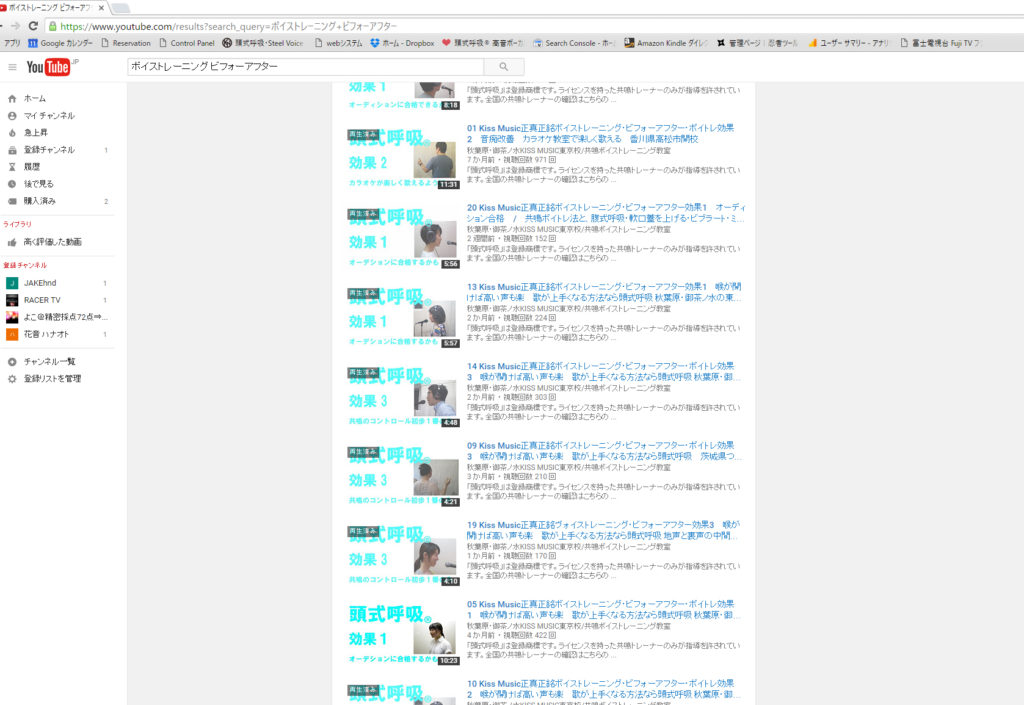Open the video title starting "19 Kiss Music"
Screen dimensions: 1024x705
click(x=603, y=530)
